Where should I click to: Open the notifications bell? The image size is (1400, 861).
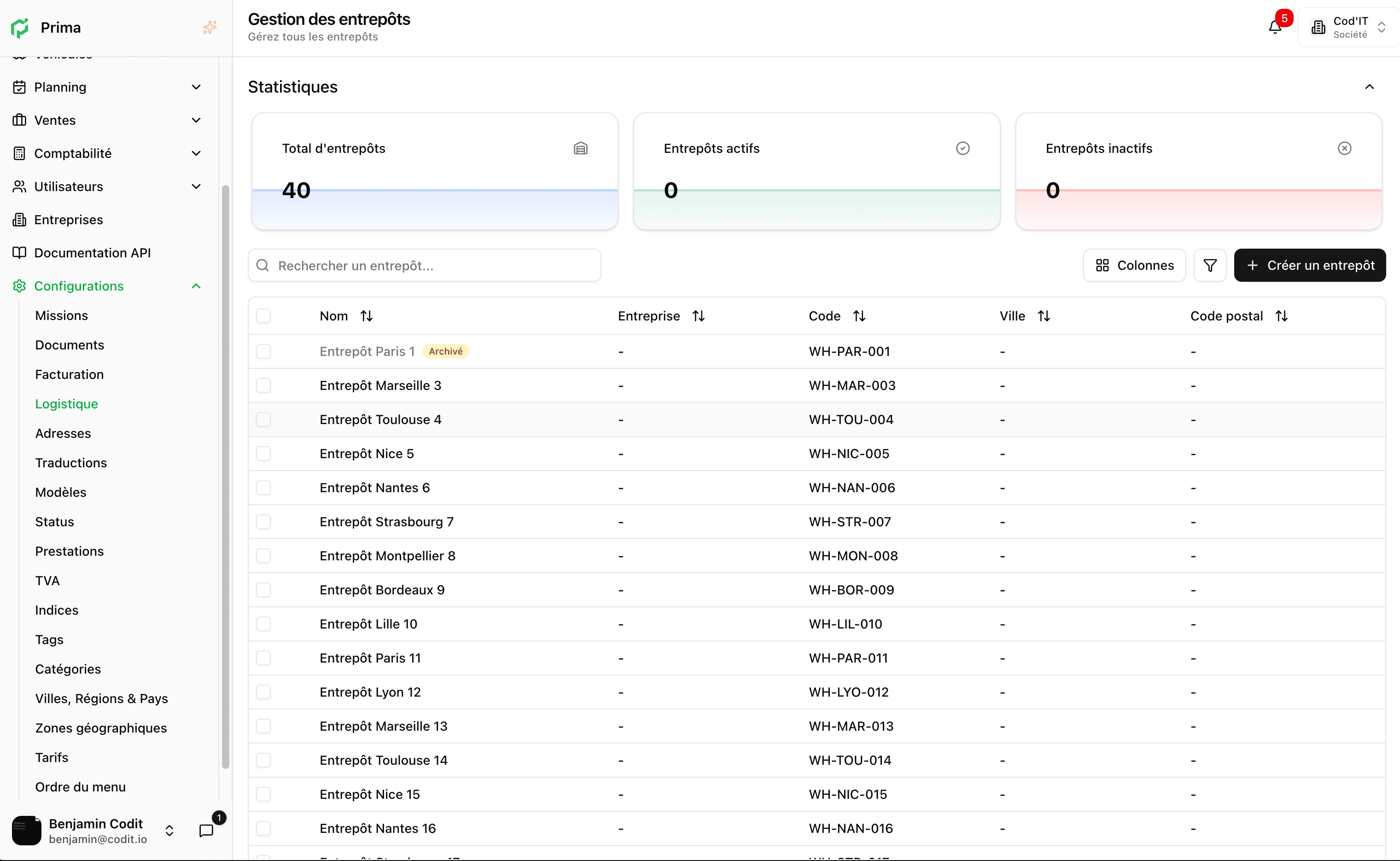(x=1275, y=27)
